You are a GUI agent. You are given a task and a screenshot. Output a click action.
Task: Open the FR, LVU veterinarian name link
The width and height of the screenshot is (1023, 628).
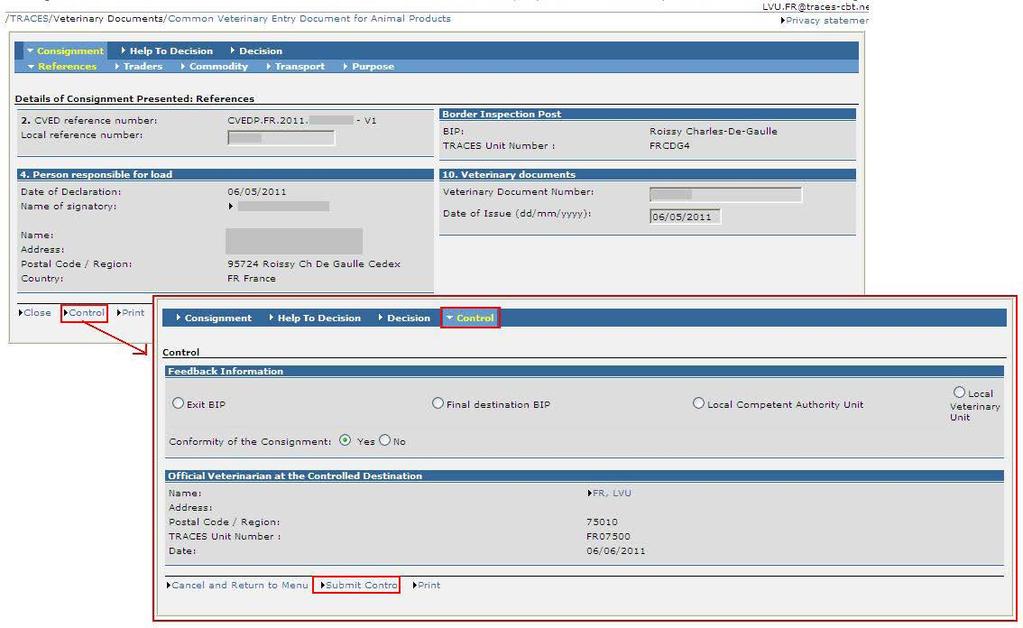tap(609, 493)
